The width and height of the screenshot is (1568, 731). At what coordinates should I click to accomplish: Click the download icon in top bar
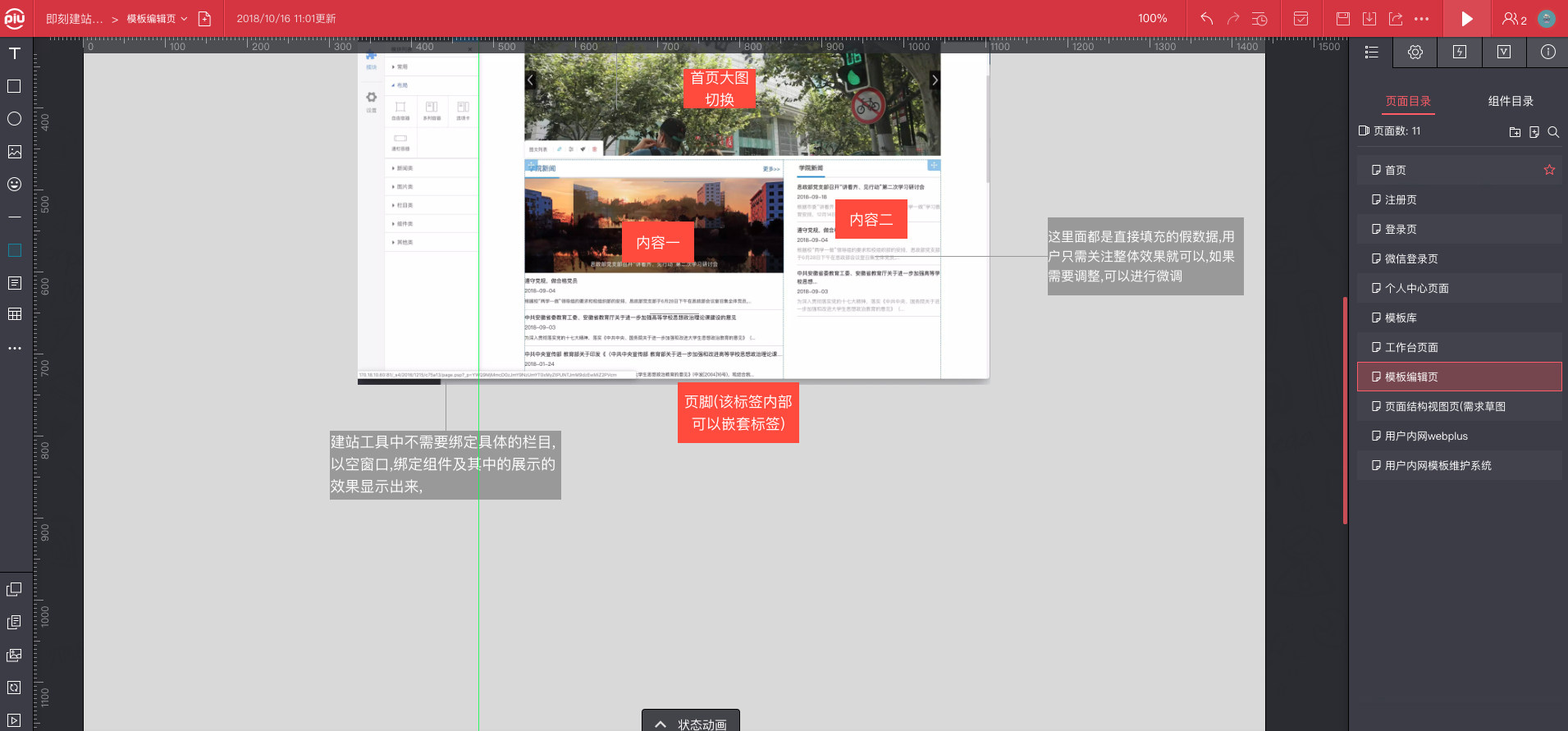coord(1369,18)
